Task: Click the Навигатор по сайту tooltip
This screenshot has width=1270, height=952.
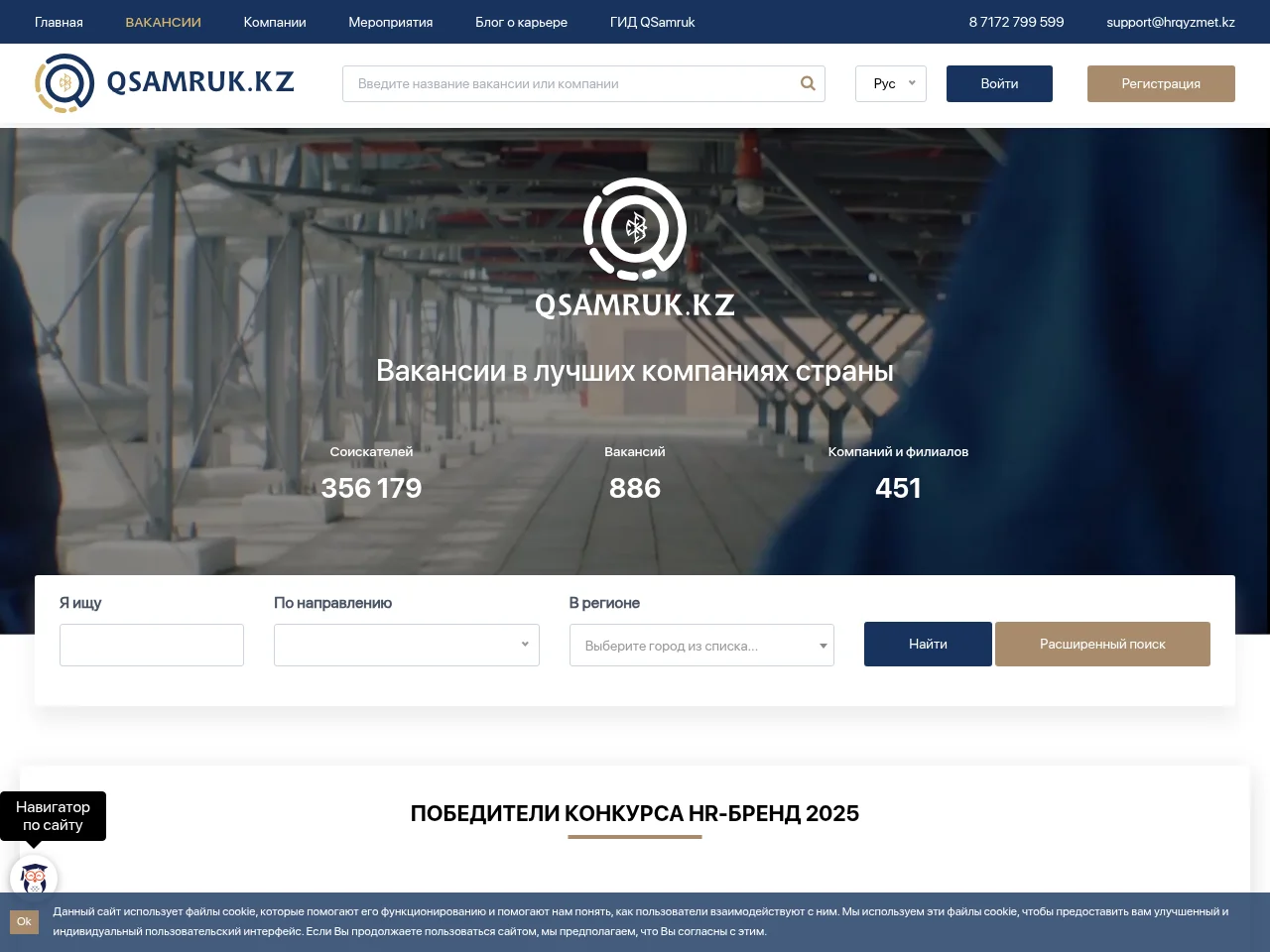Action: coord(53,816)
